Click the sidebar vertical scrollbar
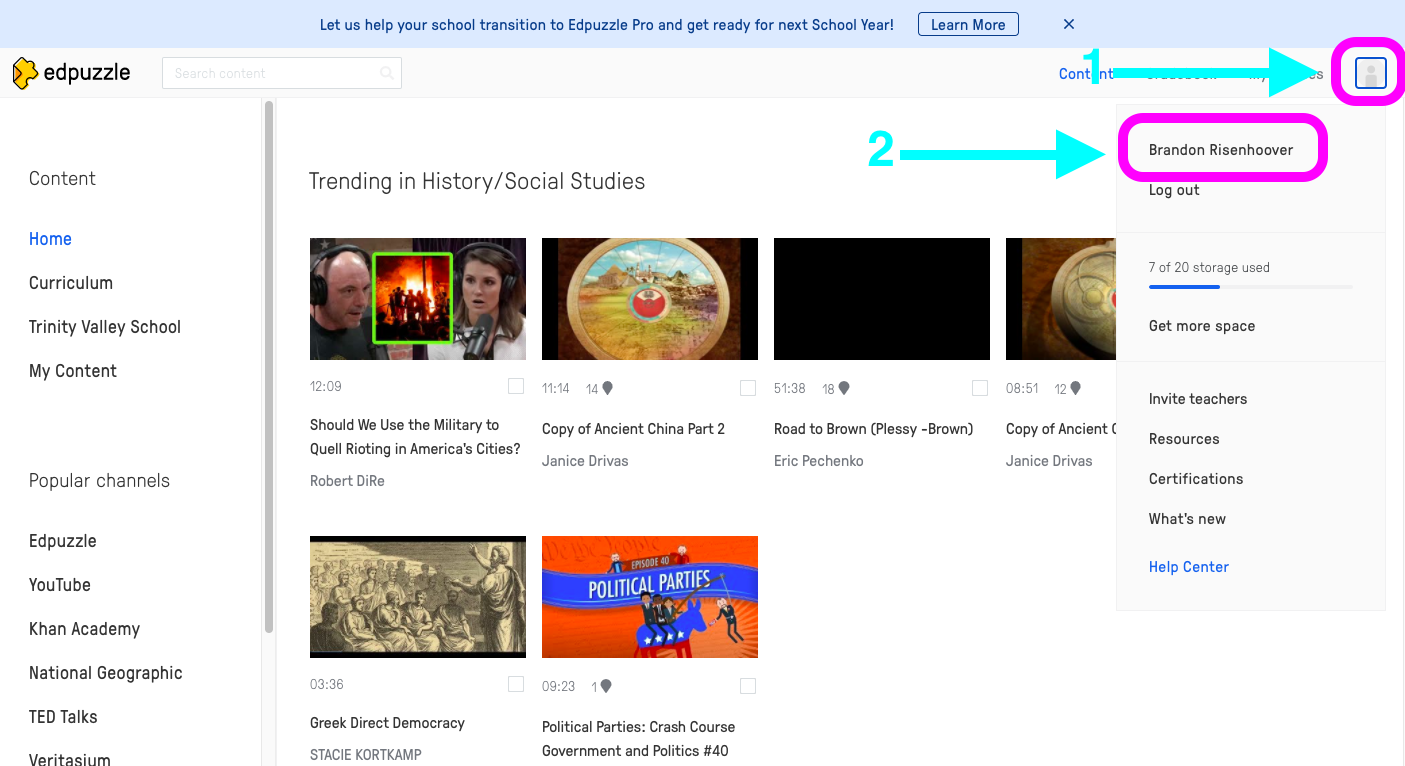1405x766 pixels. click(268, 366)
